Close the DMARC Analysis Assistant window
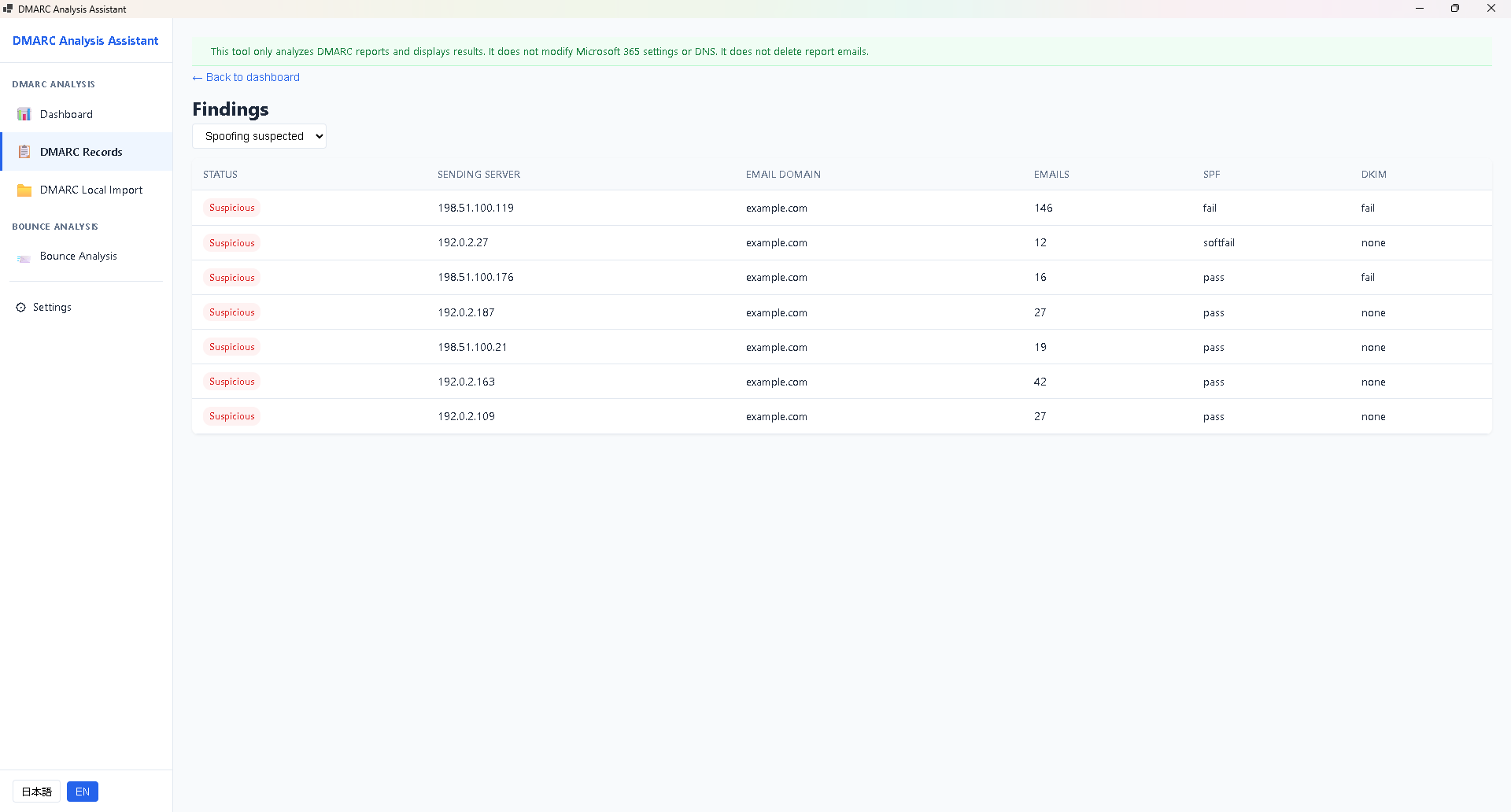Screen dimensions: 1511x812 click(x=1491, y=9)
